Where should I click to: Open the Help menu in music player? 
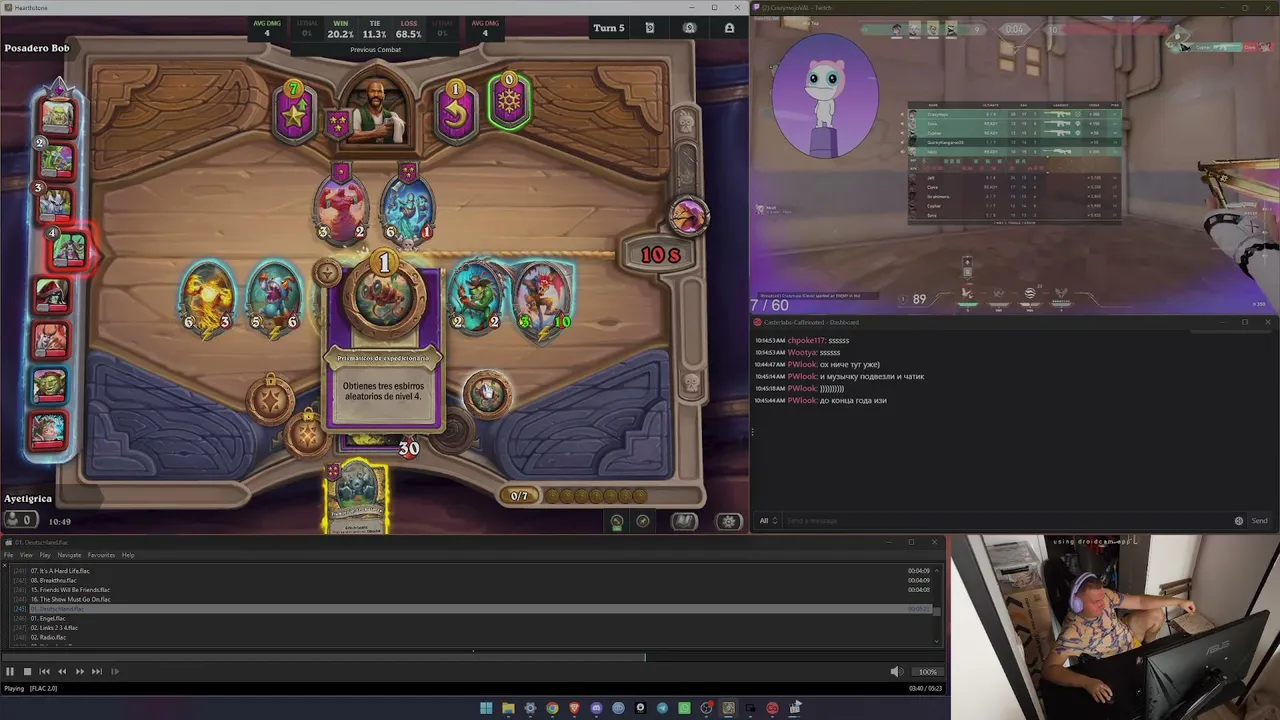click(x=128, y=555)
